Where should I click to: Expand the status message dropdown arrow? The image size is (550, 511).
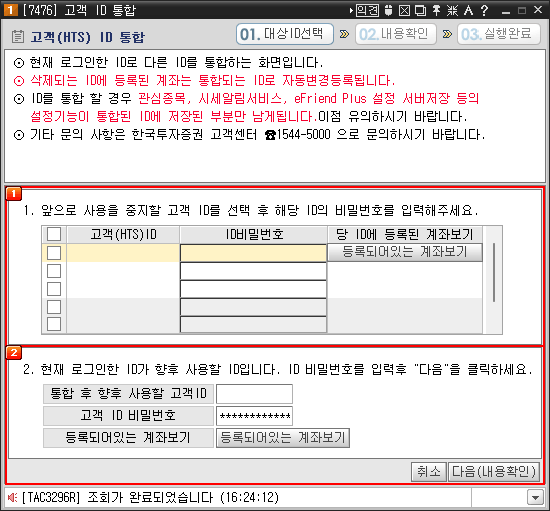pos(536,497)
